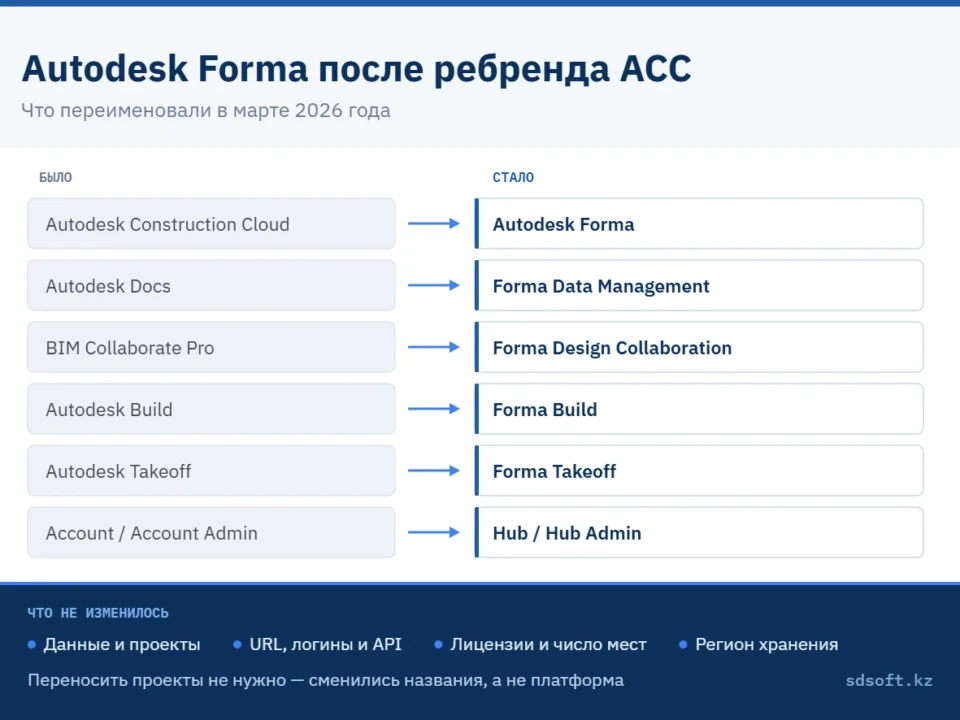Select the "BIM Collaborate Pro" box

click(x=211, y=347)
